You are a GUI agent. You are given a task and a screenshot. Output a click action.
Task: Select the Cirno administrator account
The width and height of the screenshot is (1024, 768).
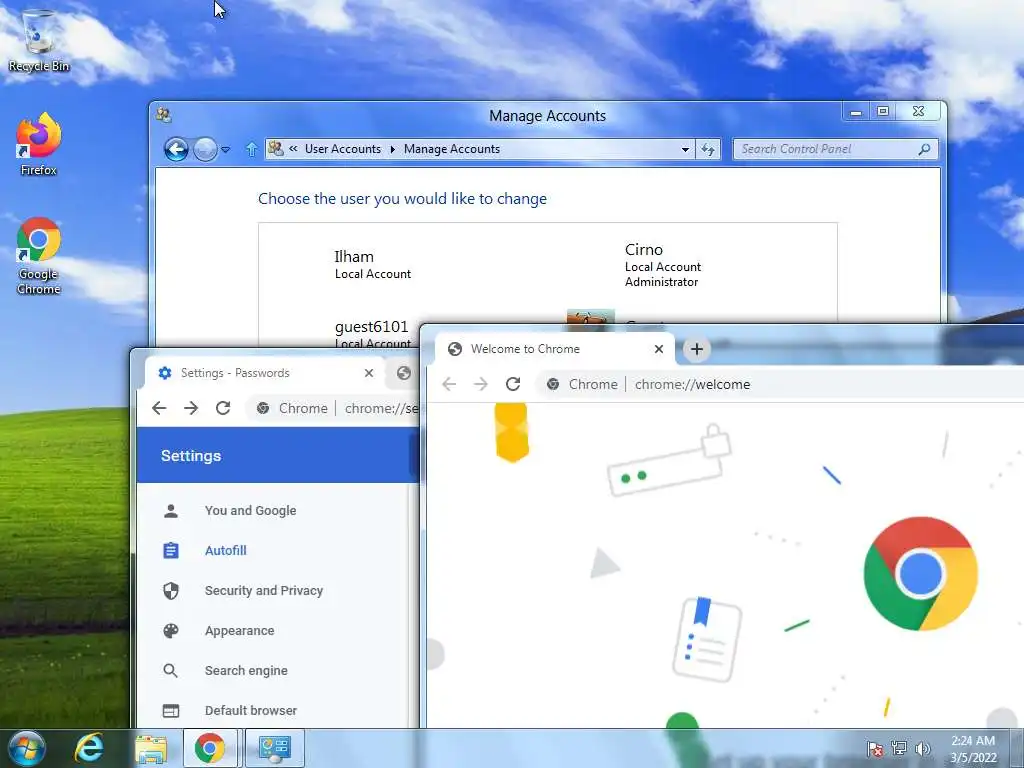pos(663,264)
